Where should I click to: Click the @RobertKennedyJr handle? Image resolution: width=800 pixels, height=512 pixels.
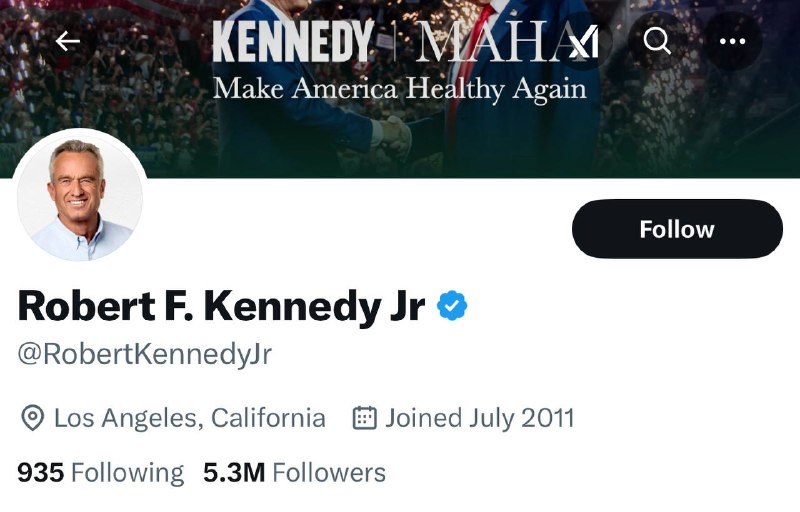(145, 354)
